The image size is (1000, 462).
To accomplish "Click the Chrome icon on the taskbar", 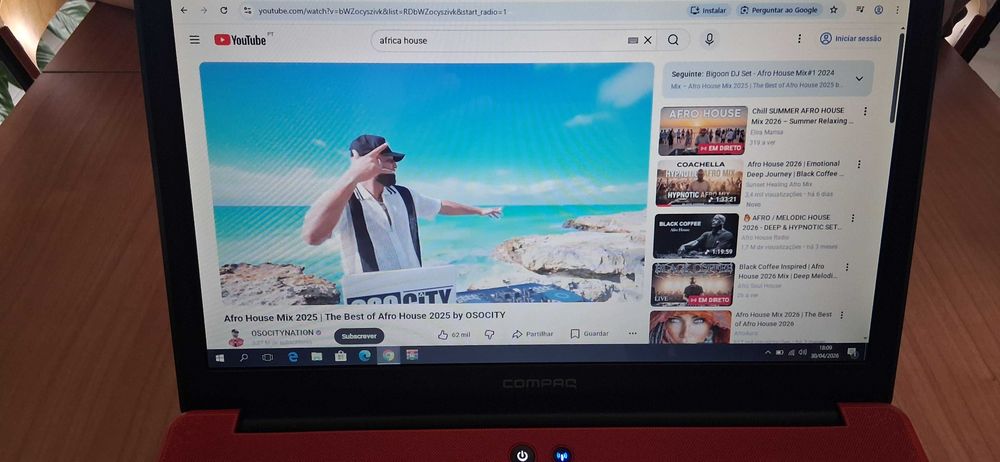I will click(388, 355).
